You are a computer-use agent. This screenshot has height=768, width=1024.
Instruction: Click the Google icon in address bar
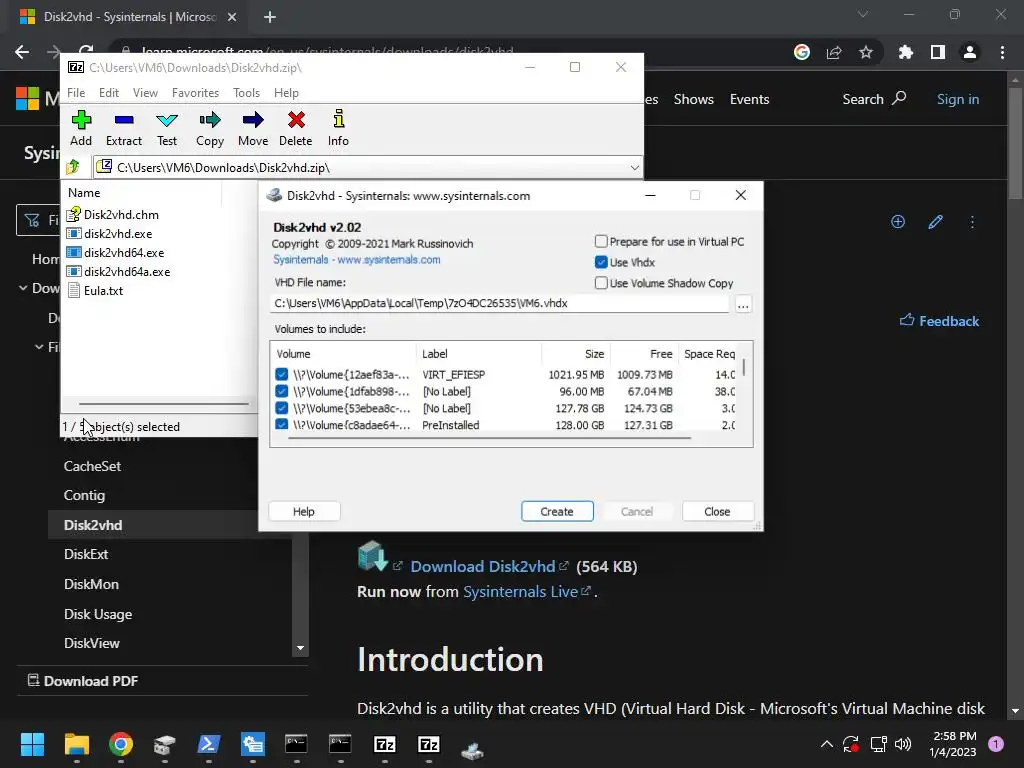coord(802,52)
